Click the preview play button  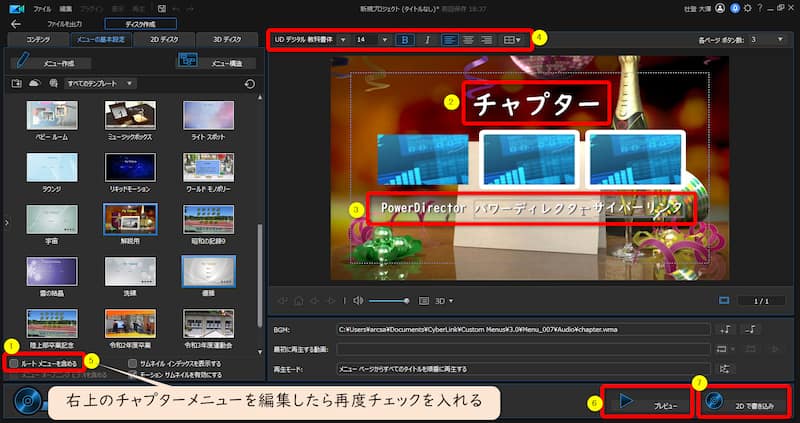pyautogui.click(x=647, y=402)
